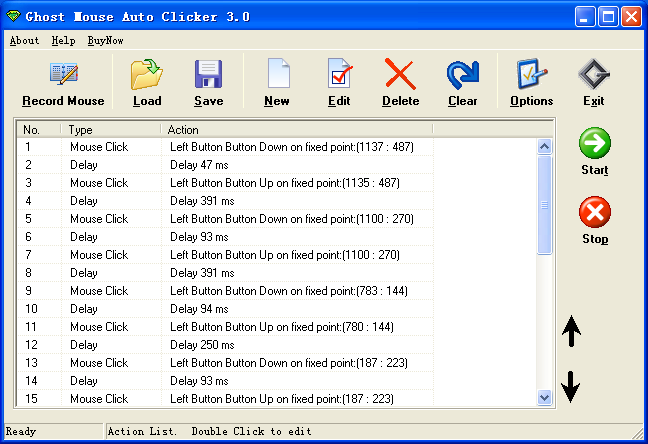Click the Action column header
The image size is (648, 444).
tap(297, 129)
